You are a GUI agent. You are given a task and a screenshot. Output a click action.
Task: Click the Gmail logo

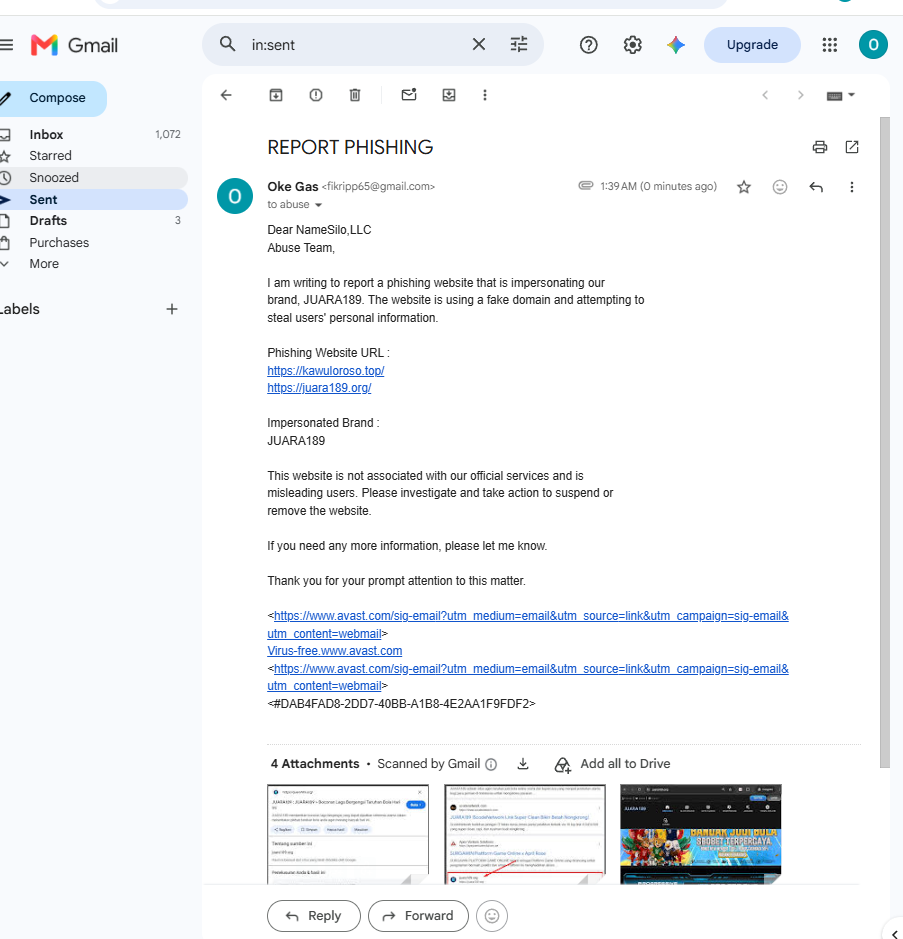point(75,45)
